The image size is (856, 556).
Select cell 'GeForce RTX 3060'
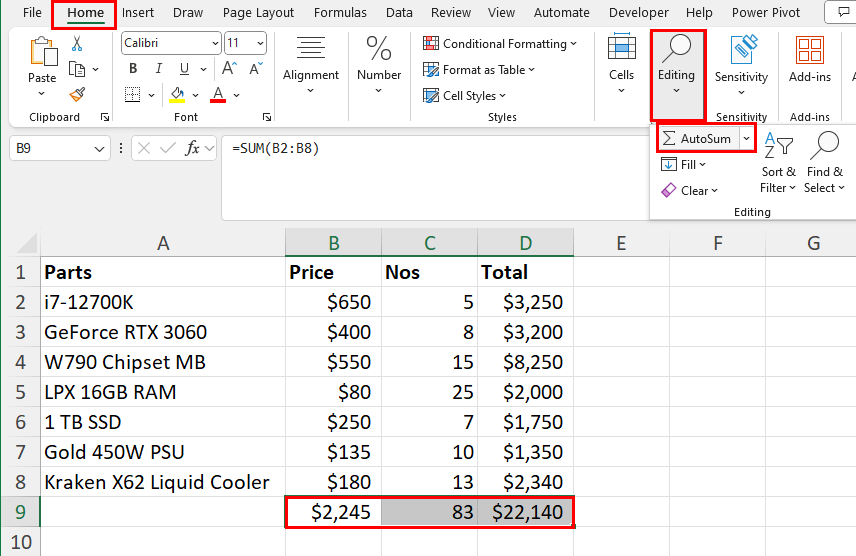pyautogui.click(x=163, y=332)
